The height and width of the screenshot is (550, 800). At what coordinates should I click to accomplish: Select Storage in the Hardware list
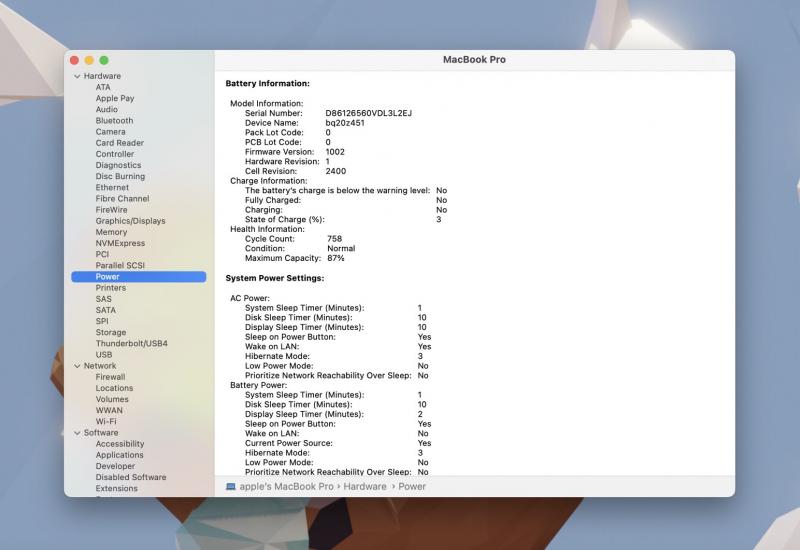(111, 332)
